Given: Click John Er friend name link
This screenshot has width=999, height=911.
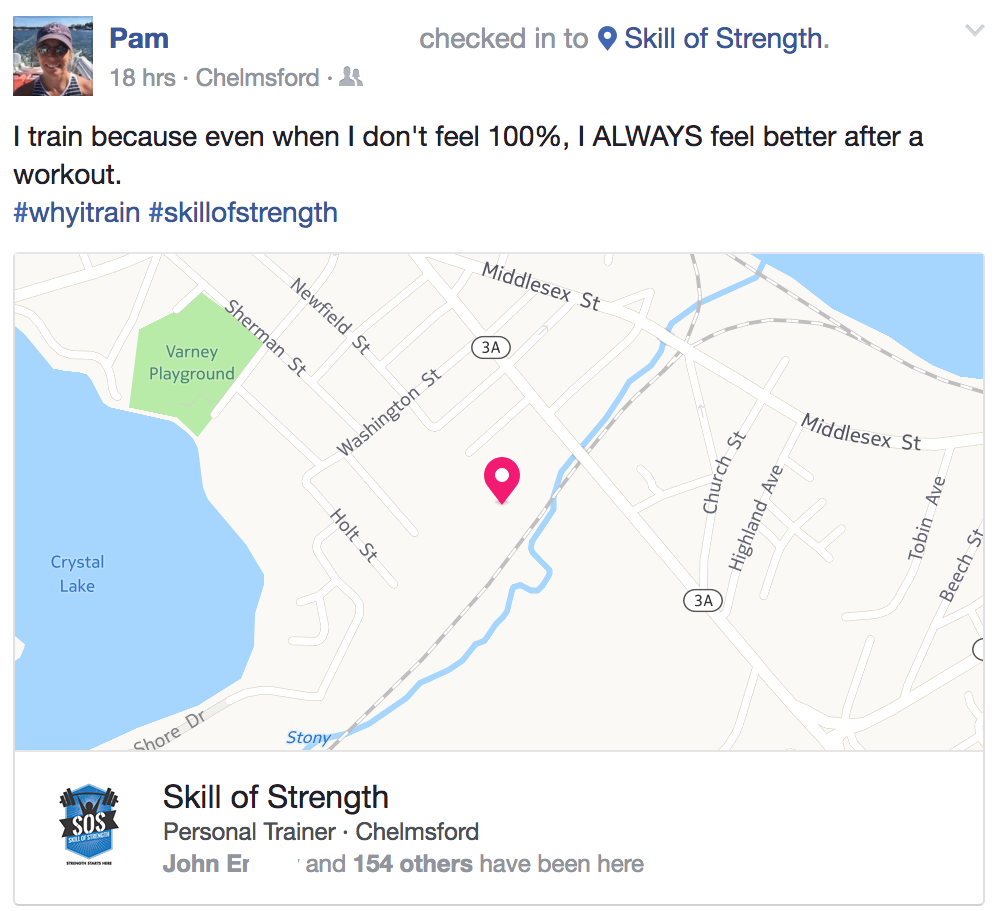Looking at the screenshot, I should (x=206, y=864).
